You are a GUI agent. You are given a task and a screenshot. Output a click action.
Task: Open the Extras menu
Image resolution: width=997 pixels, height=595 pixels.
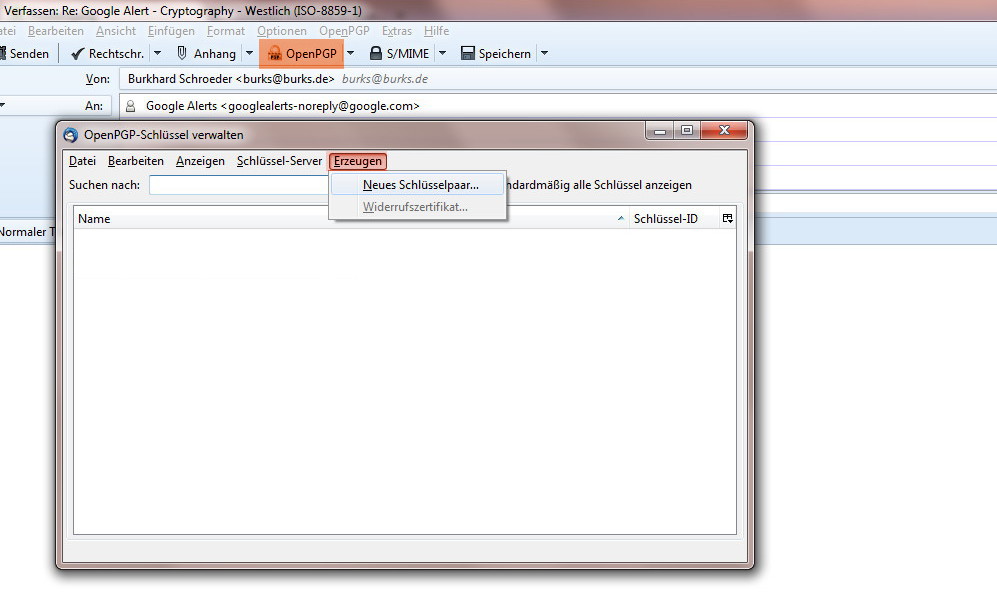pos(397,31)
